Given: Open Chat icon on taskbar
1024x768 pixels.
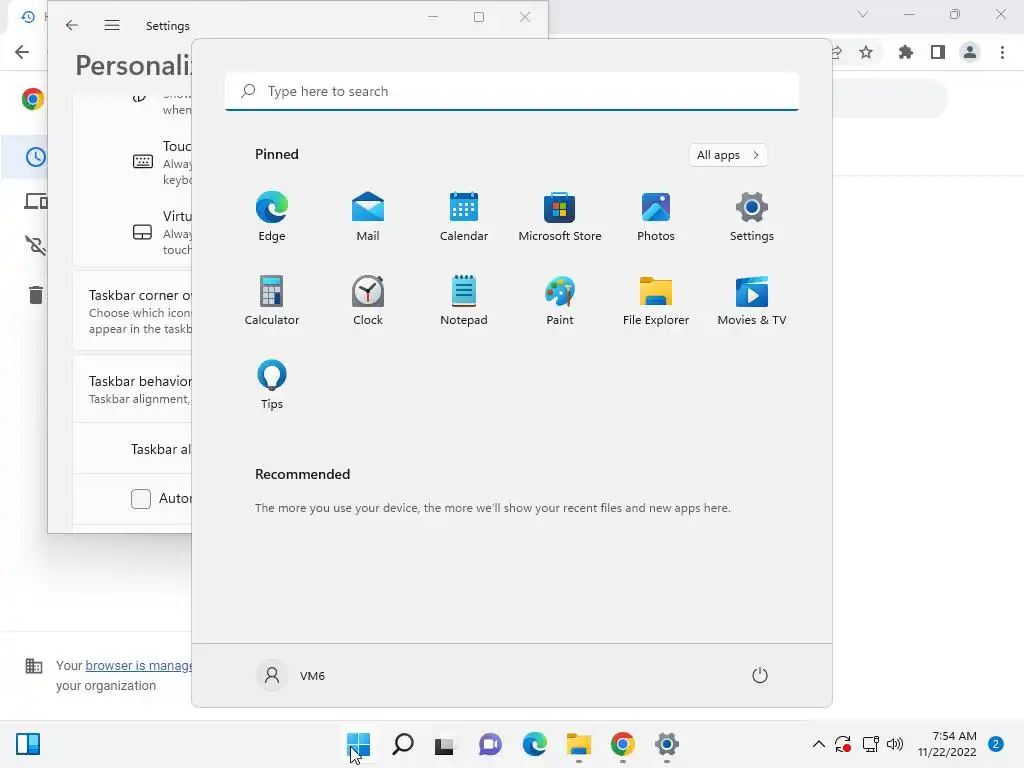Looking at the screenshot, I should pos(490,744).
